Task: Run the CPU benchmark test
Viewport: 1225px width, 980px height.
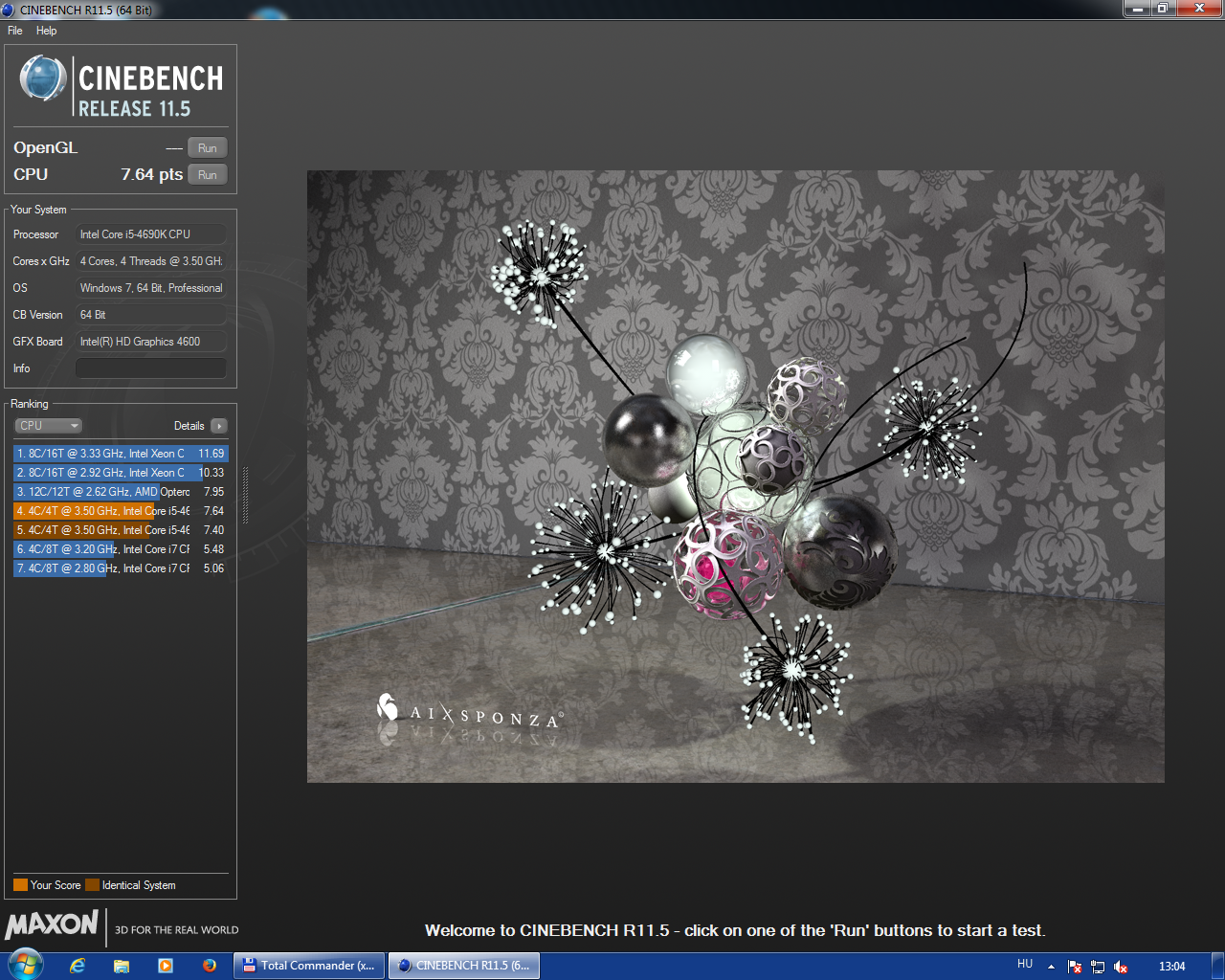Action: [x=207, y=175]
